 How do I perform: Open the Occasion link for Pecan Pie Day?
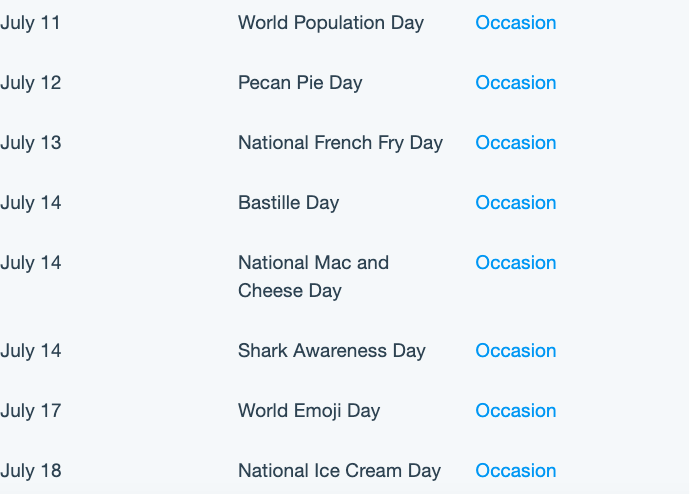516,82
